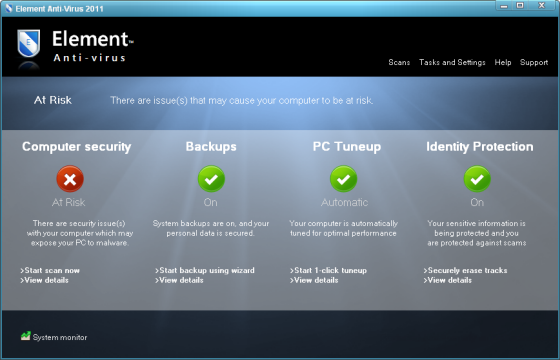The image size is (560, 360).
Task: Open the Scans menu
Action: coord(399,62)
